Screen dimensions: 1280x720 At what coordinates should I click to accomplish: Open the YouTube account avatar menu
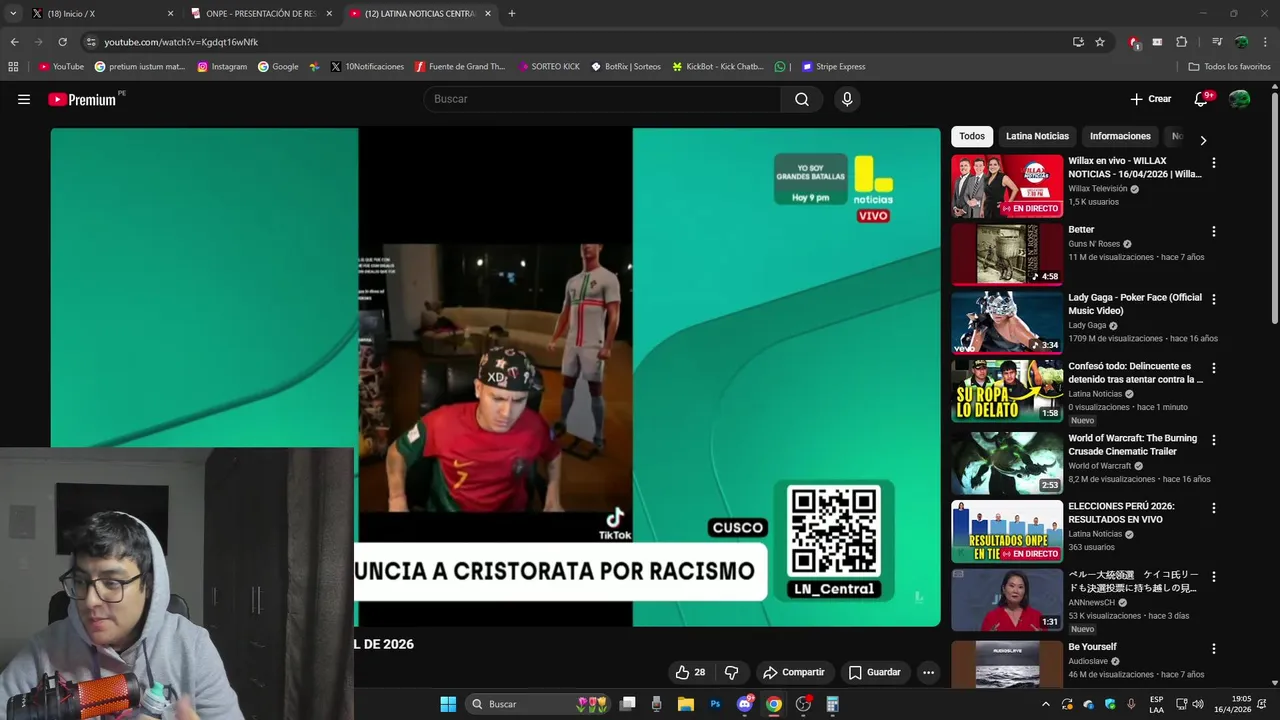pyautogui.click(x=1239, y=99)
